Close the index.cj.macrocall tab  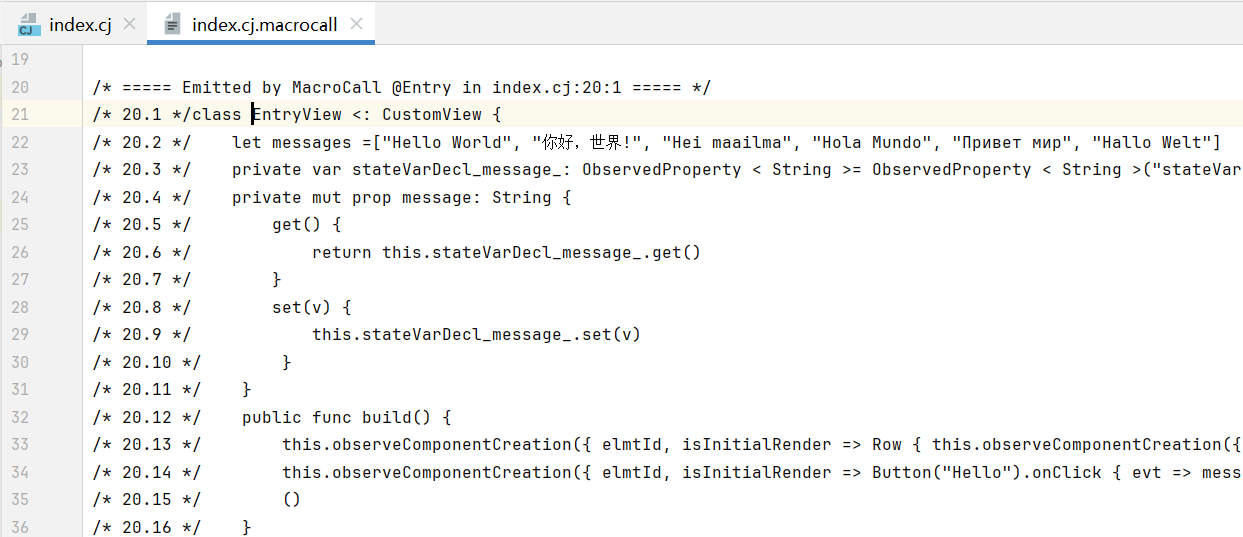(356, 24)
